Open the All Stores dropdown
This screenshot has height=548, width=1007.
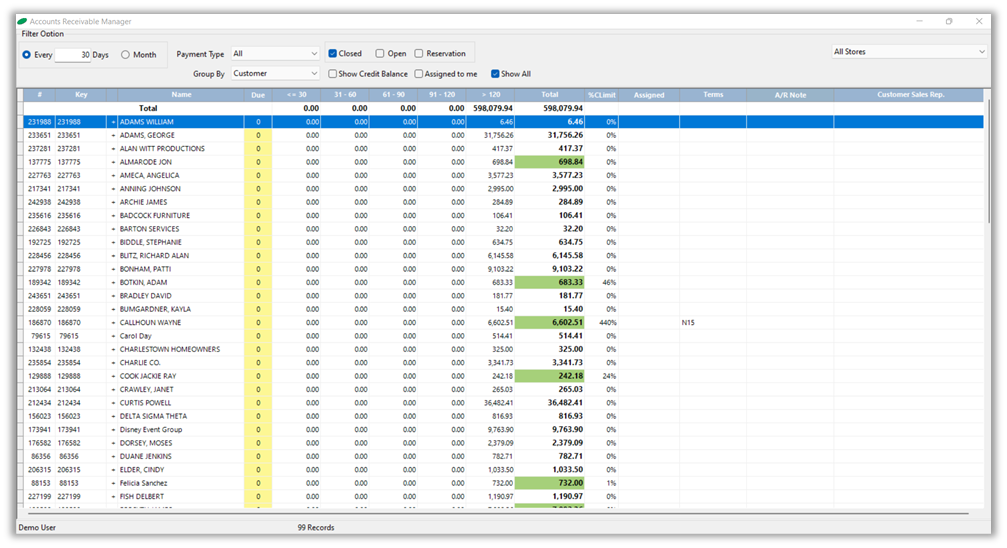coord(909,51)
